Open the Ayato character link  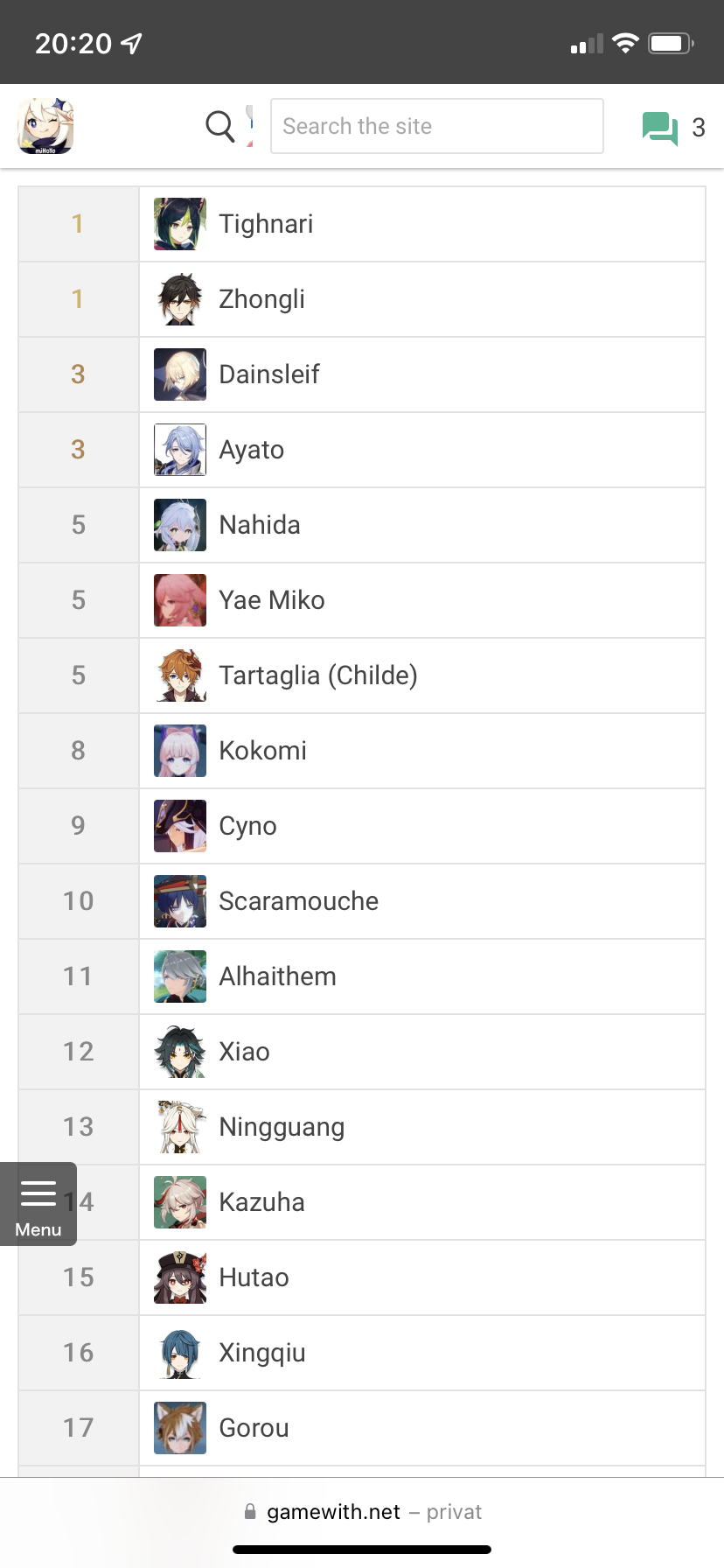tap(252, 450)
